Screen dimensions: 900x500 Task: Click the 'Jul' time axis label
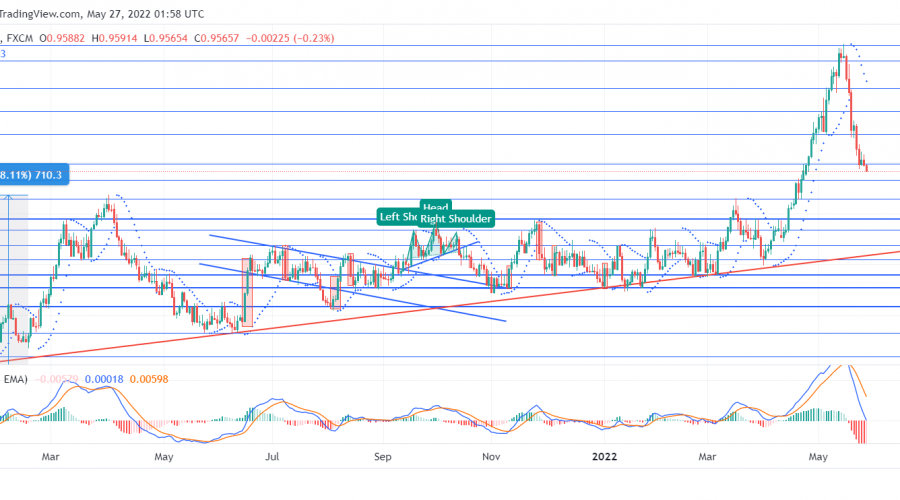272,457
